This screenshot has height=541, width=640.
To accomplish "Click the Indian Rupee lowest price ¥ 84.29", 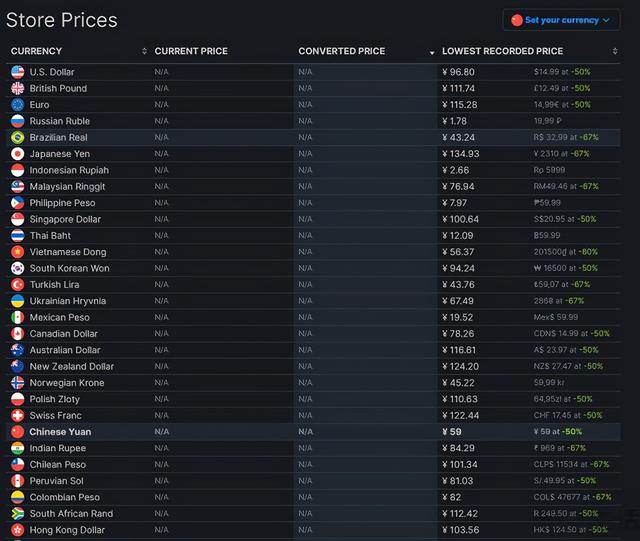I will tap(459, 448).
